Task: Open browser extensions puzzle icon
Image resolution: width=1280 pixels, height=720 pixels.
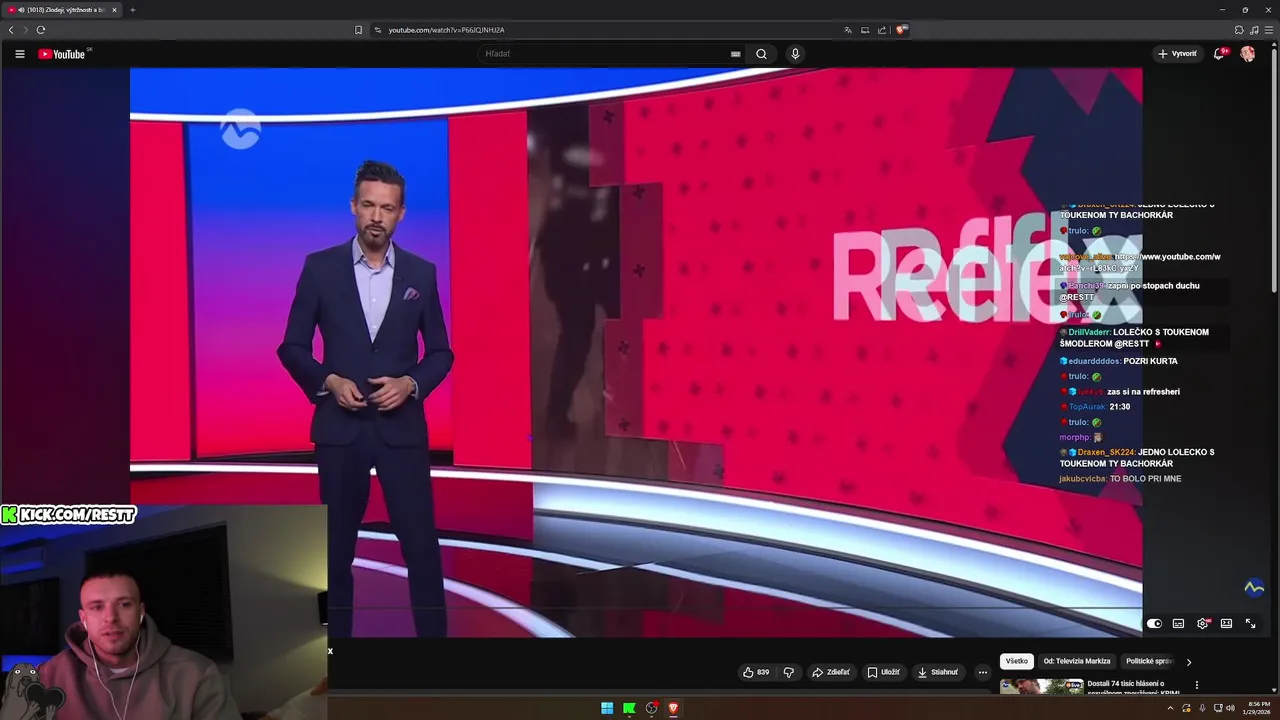Action: pyautogui.click(x=1239, y=30)
